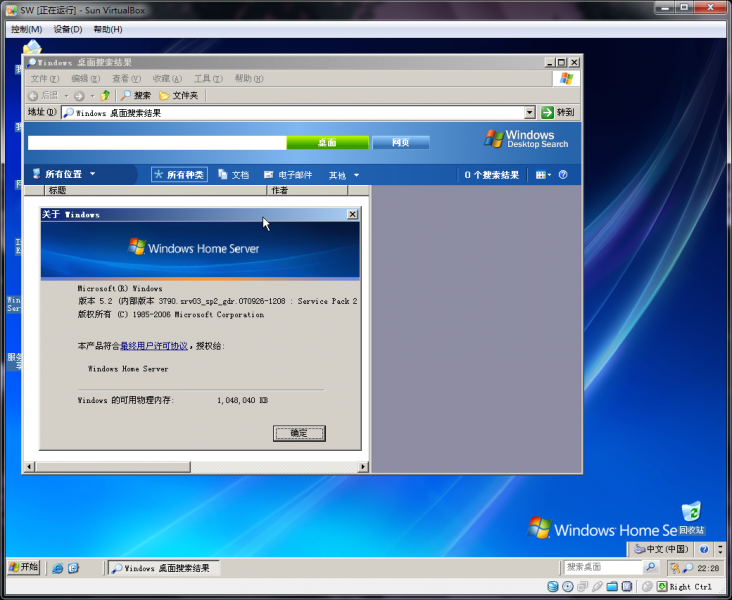Click the 开始 Start button
This screenshot has width=732, height=600.
tap(24, 567)
